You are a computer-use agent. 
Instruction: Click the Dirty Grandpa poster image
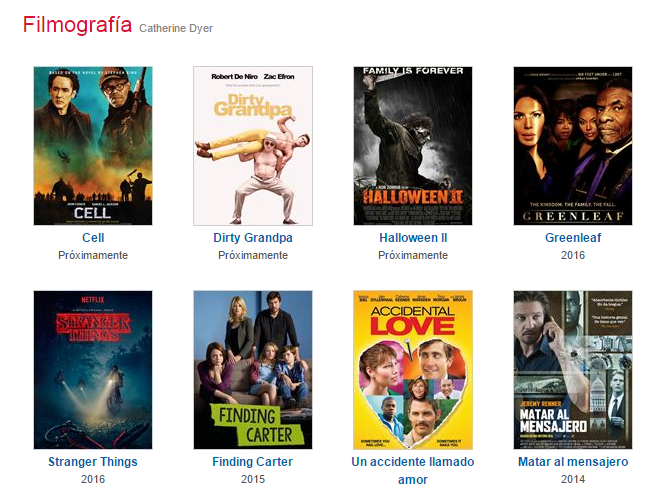[x=253, y=146]
